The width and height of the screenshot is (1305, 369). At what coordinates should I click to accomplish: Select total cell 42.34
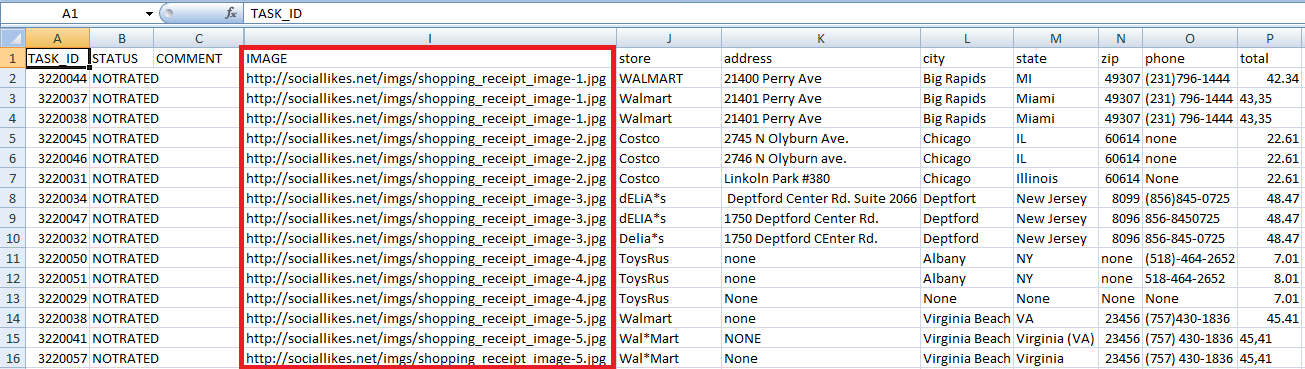(x=1271, y=78)
